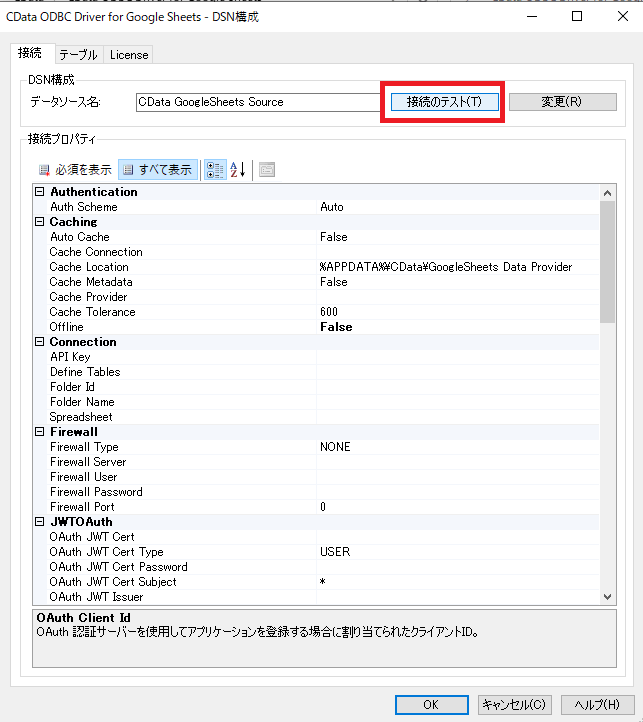This screenshot has width=643, height=722.
Task: Confirm with the OK button
Action: click(x=432, y=705)
